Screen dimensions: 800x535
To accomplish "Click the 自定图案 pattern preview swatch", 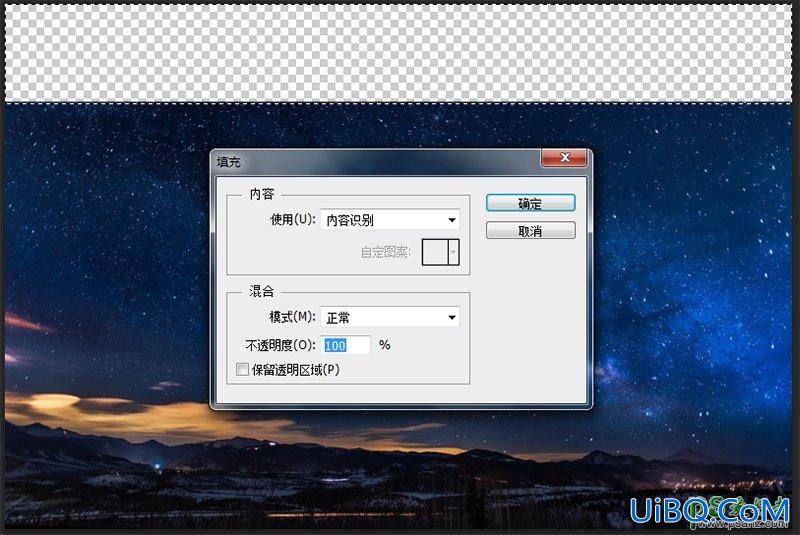I will (435, 252).
